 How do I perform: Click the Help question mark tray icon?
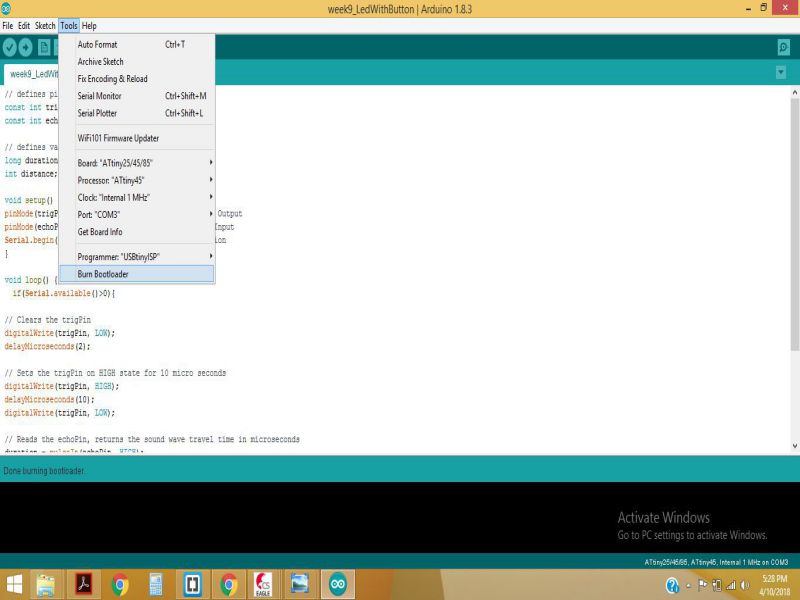pyautogui.click(x=672, y=585)
